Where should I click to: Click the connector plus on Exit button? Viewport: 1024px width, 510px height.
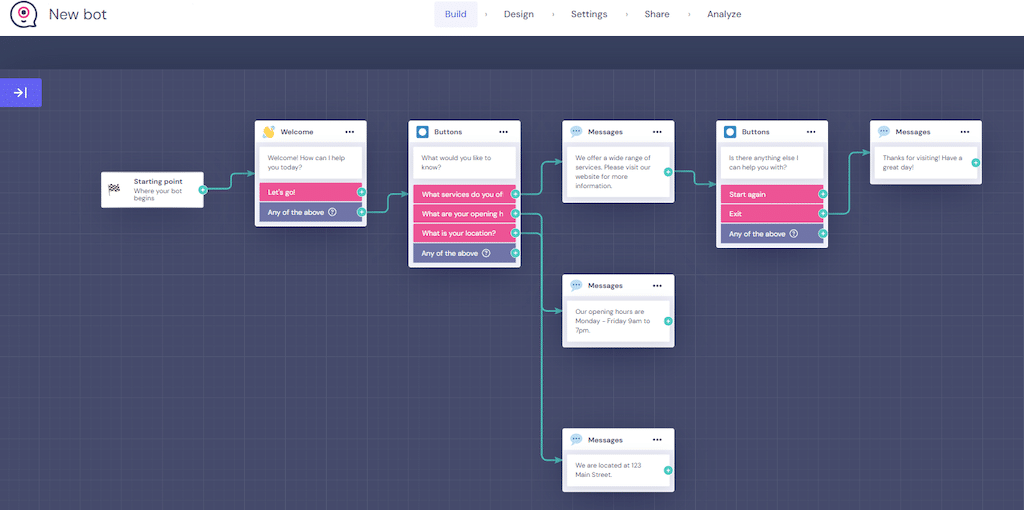pos(823,213)
